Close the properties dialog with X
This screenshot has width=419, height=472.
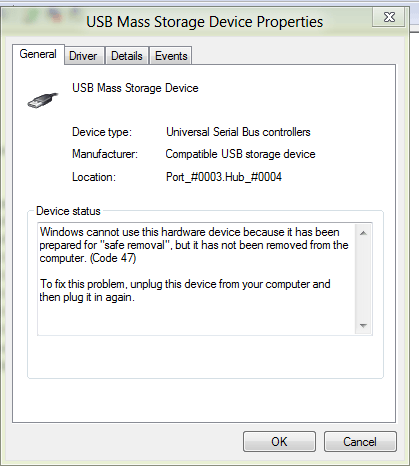pos(389,17)
